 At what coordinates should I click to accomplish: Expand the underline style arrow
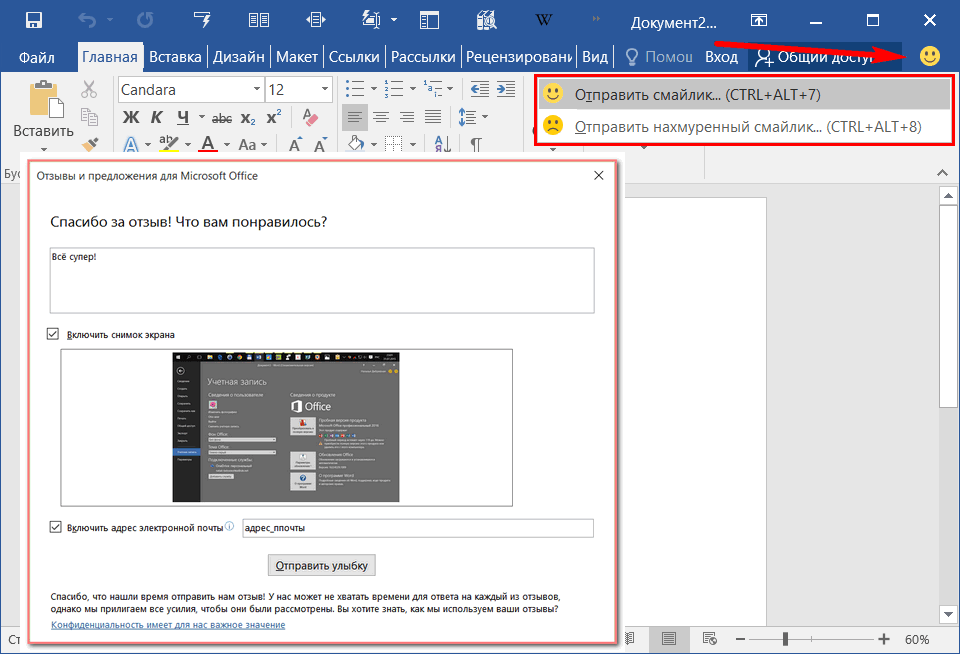[201, 116]
